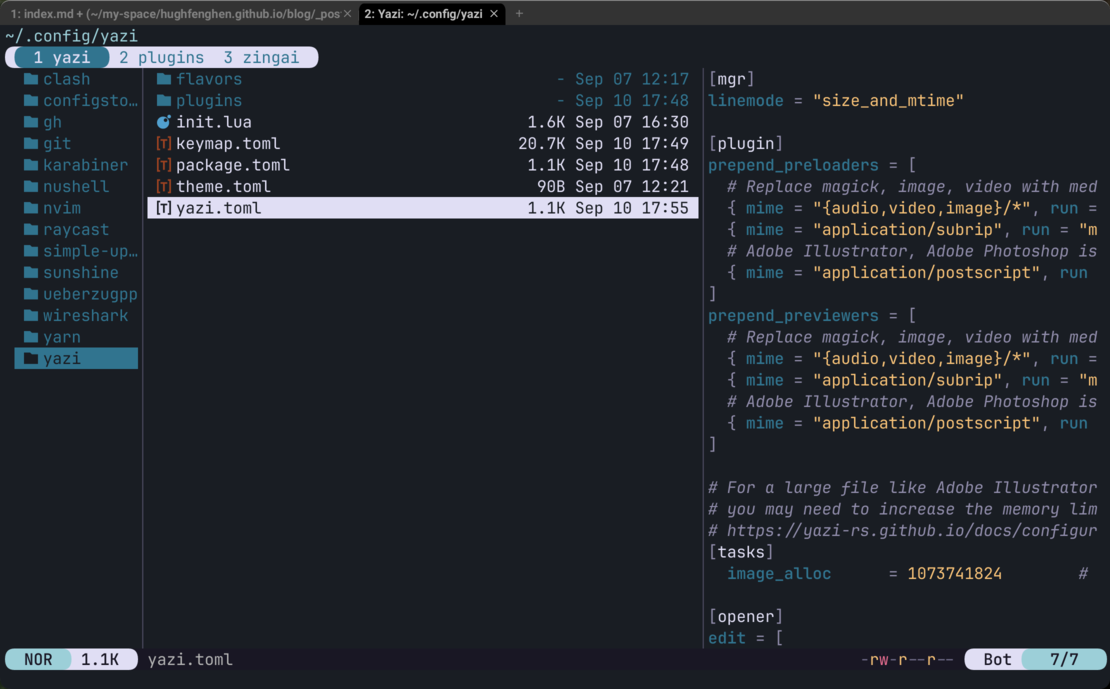
Task: Click the nushell folder icon
Action: tap(30, 186)
